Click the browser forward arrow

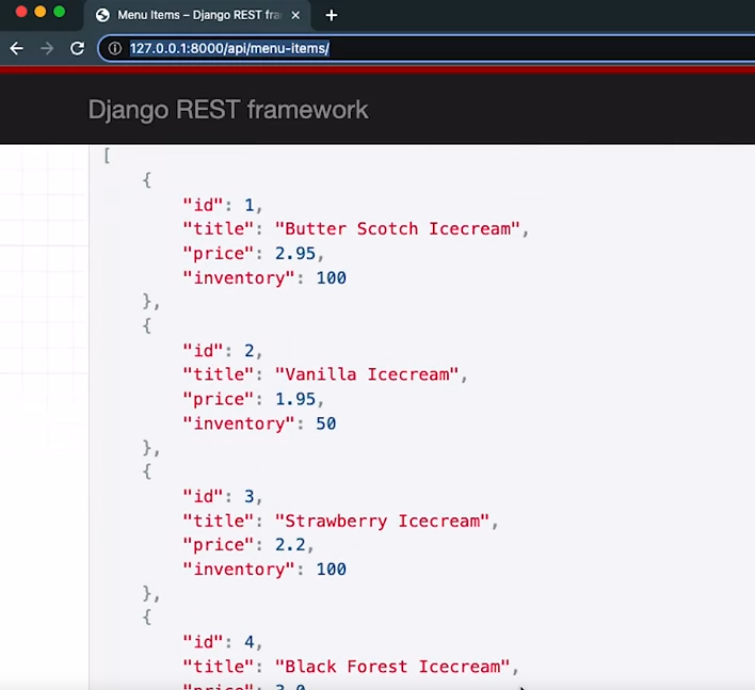[x=46, y=48]
